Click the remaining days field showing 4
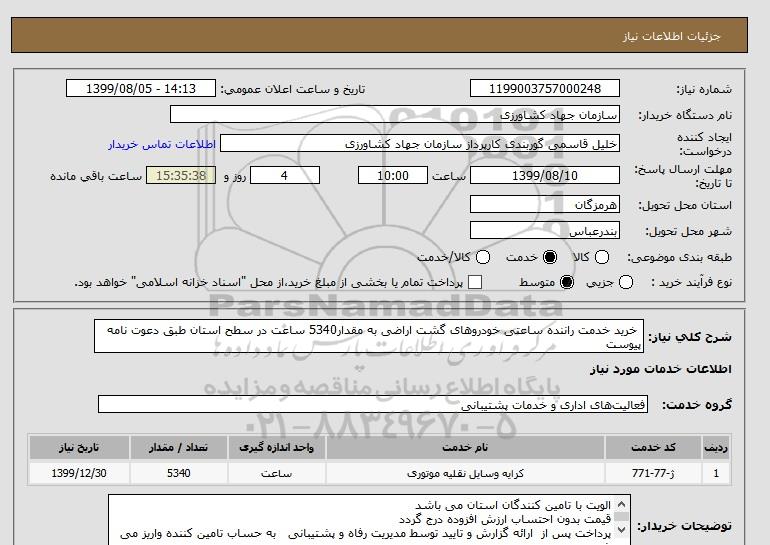This screenshot has height=545, width=770. (285, 175)
